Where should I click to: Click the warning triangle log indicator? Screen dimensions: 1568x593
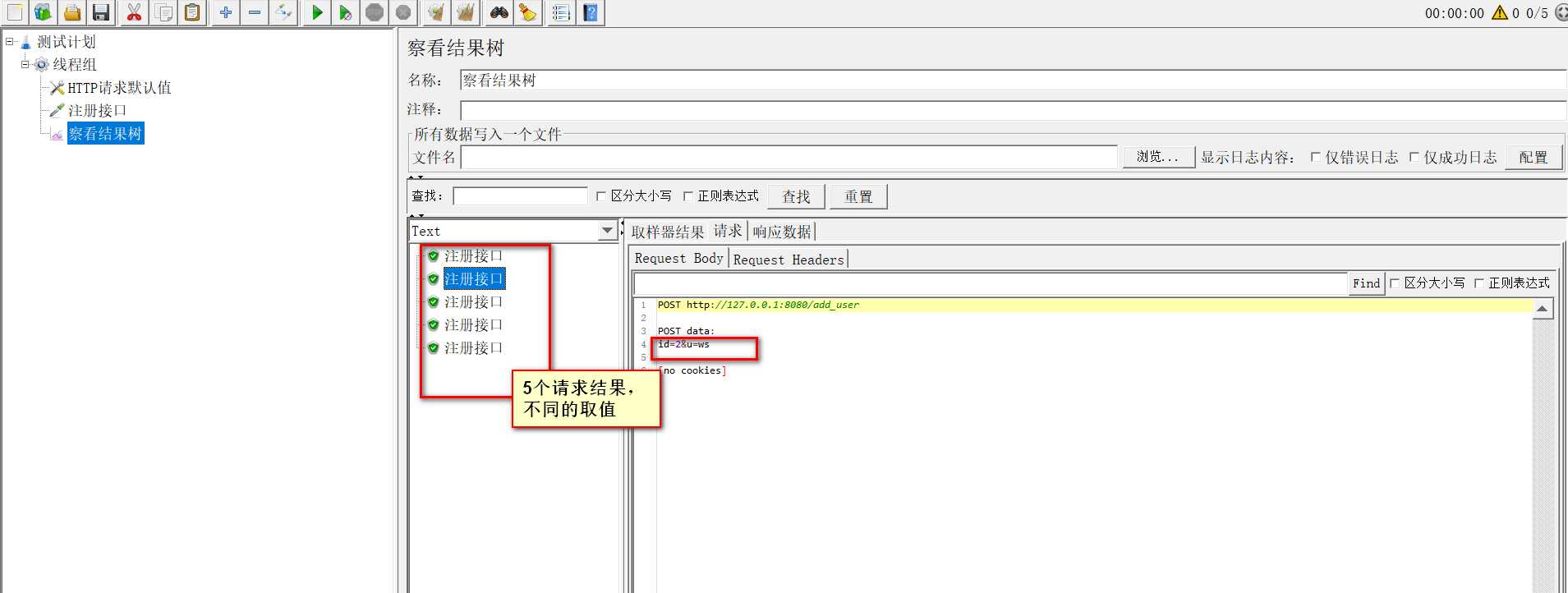pyautogui.click(x=1500, y=12)
